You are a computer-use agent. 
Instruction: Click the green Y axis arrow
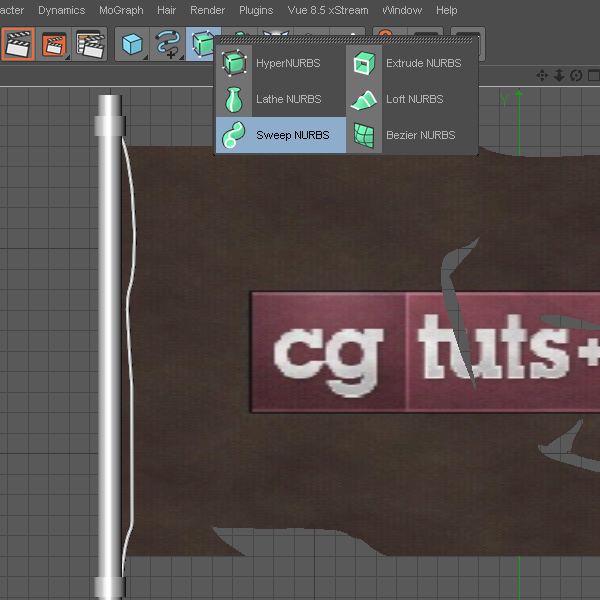pos(519,93)
